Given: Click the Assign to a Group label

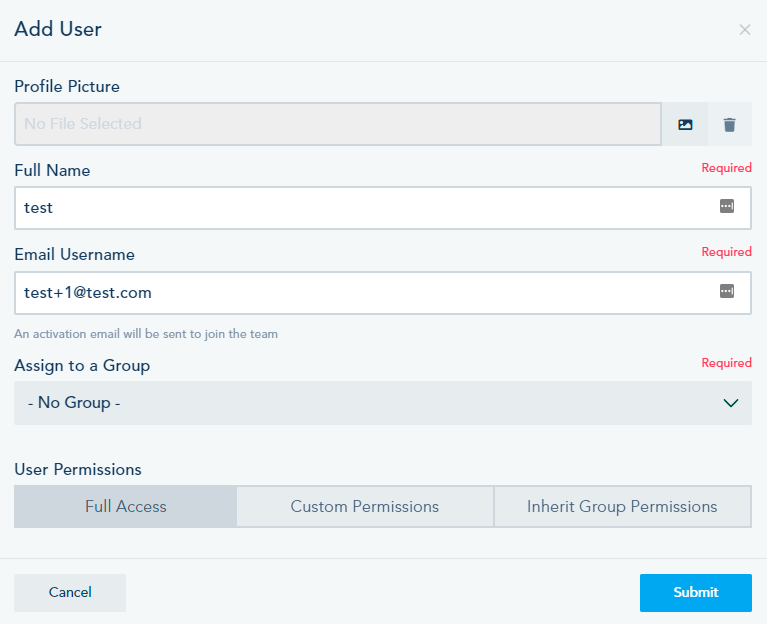Looking at the screenshot, I should [x=82, y=366].
